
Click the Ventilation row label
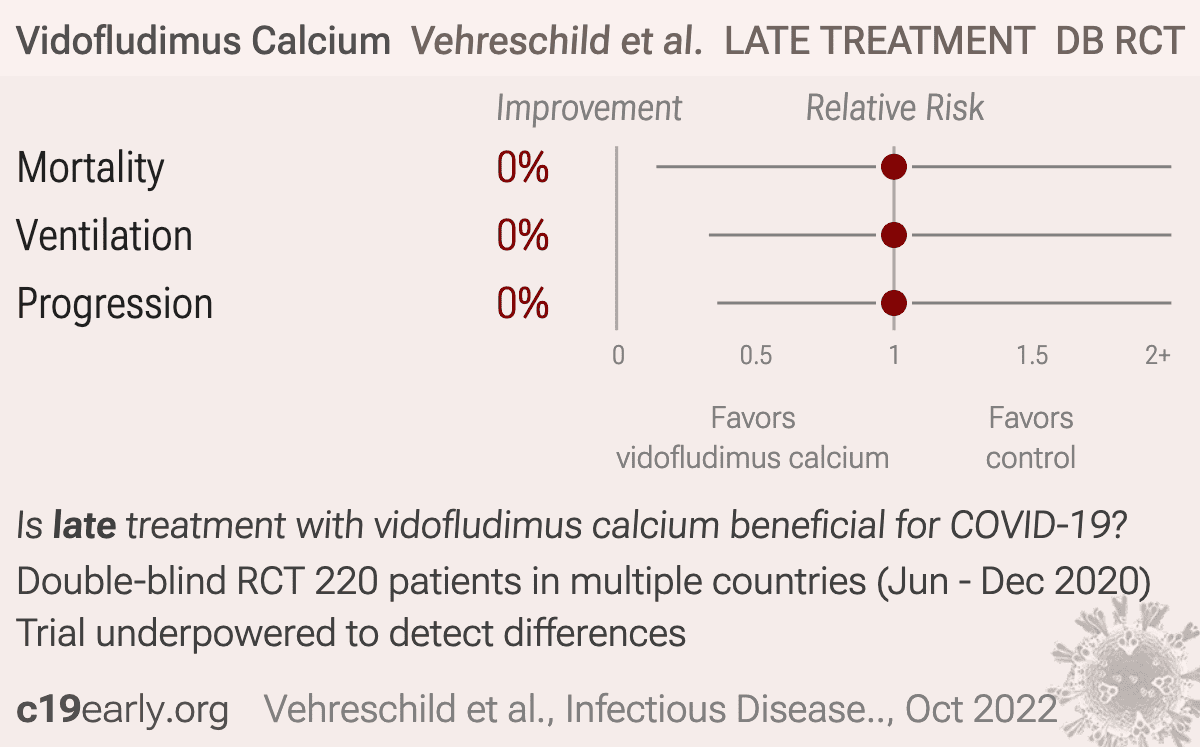click(x=105, y=236)
